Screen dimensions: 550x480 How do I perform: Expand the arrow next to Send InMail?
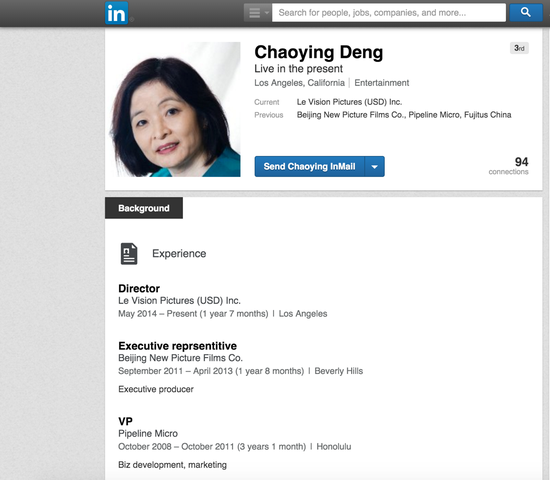[x=375, y=166]
